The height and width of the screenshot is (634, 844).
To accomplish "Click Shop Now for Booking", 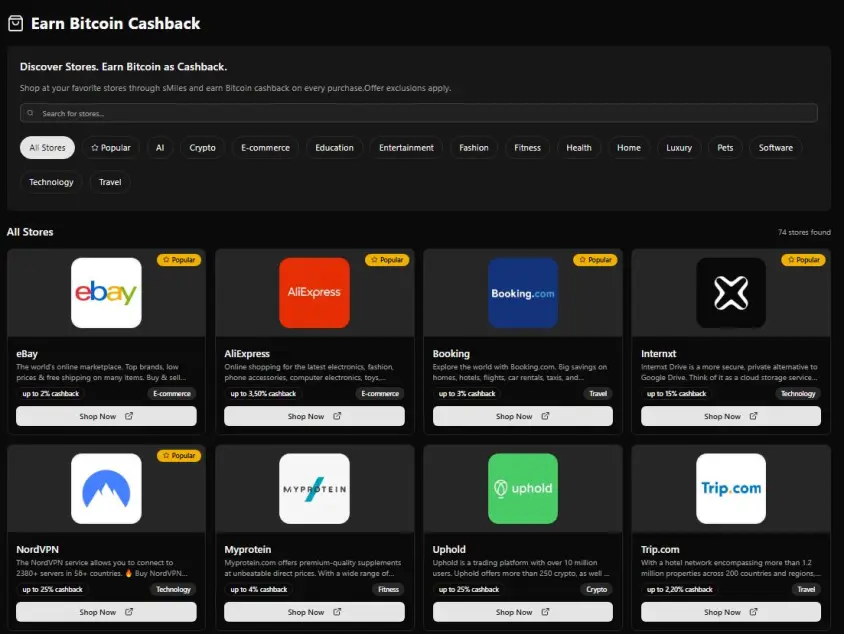I will (523, 416).
